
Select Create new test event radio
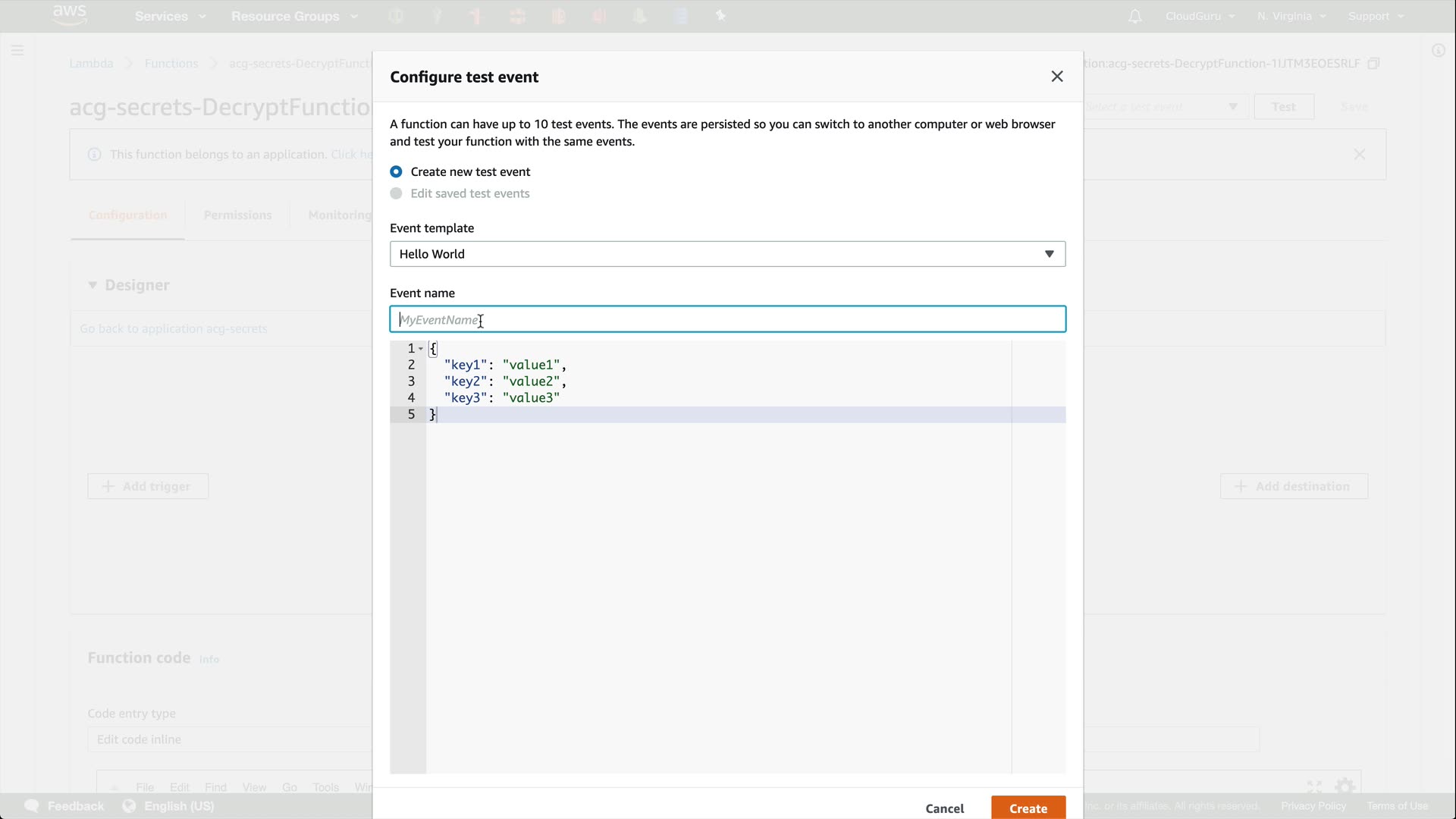click(x=396, y=172)
